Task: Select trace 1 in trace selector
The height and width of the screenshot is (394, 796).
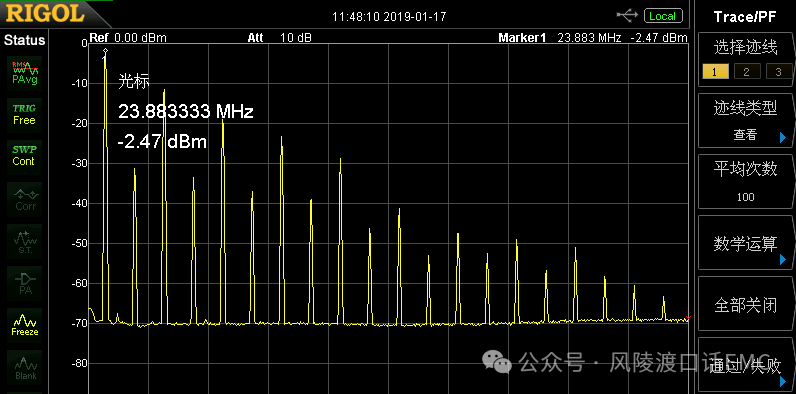Action: [714, 72]
